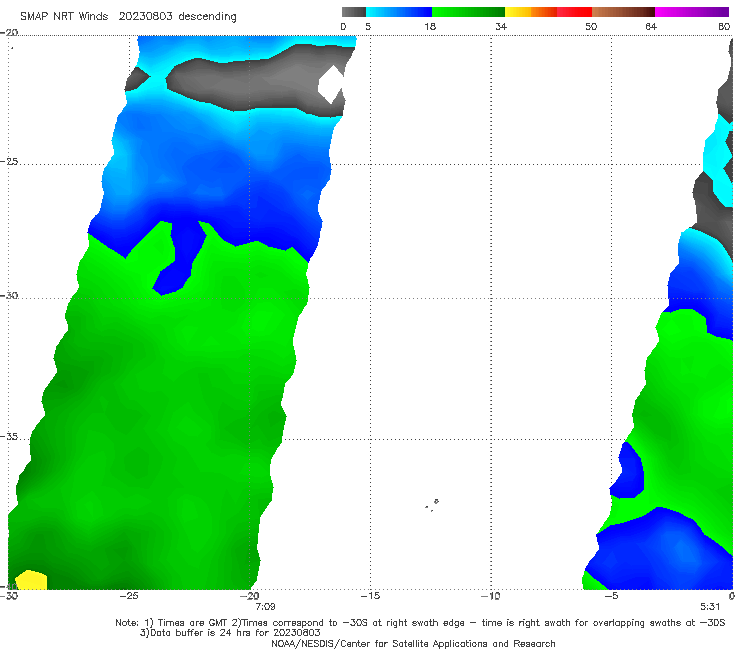Click the NOAA/NESDIS Center for Satellite Applications credit

click(413, 644)
